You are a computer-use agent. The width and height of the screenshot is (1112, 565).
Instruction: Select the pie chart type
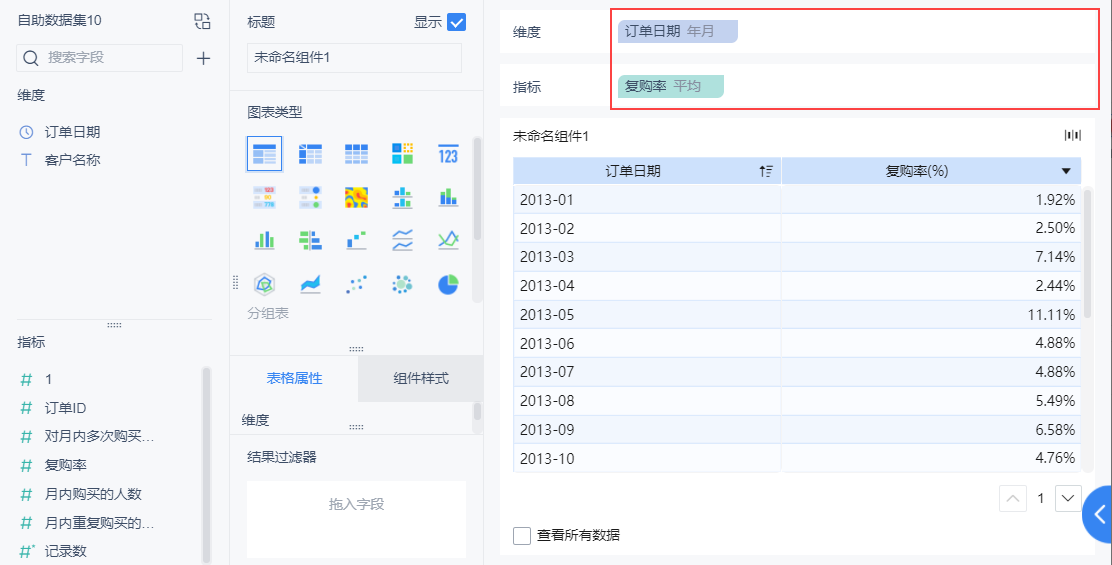(448, 284)
